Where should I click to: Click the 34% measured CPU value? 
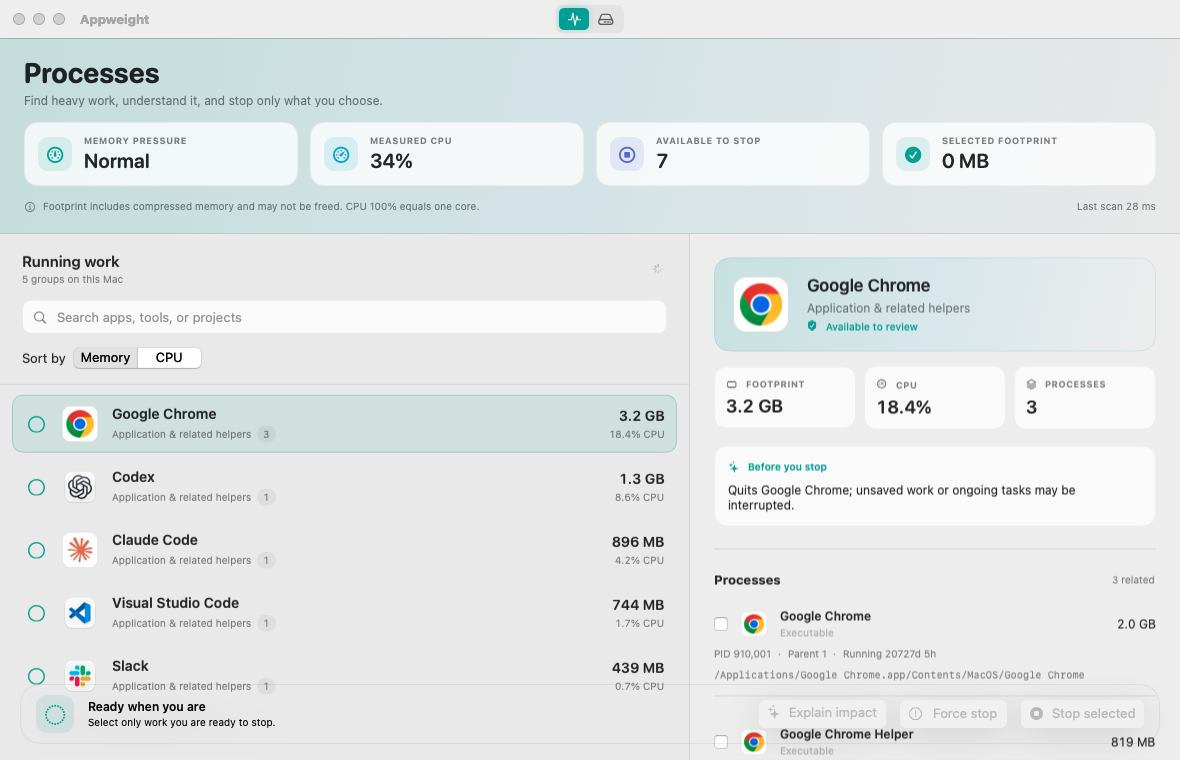pos(391,161)
